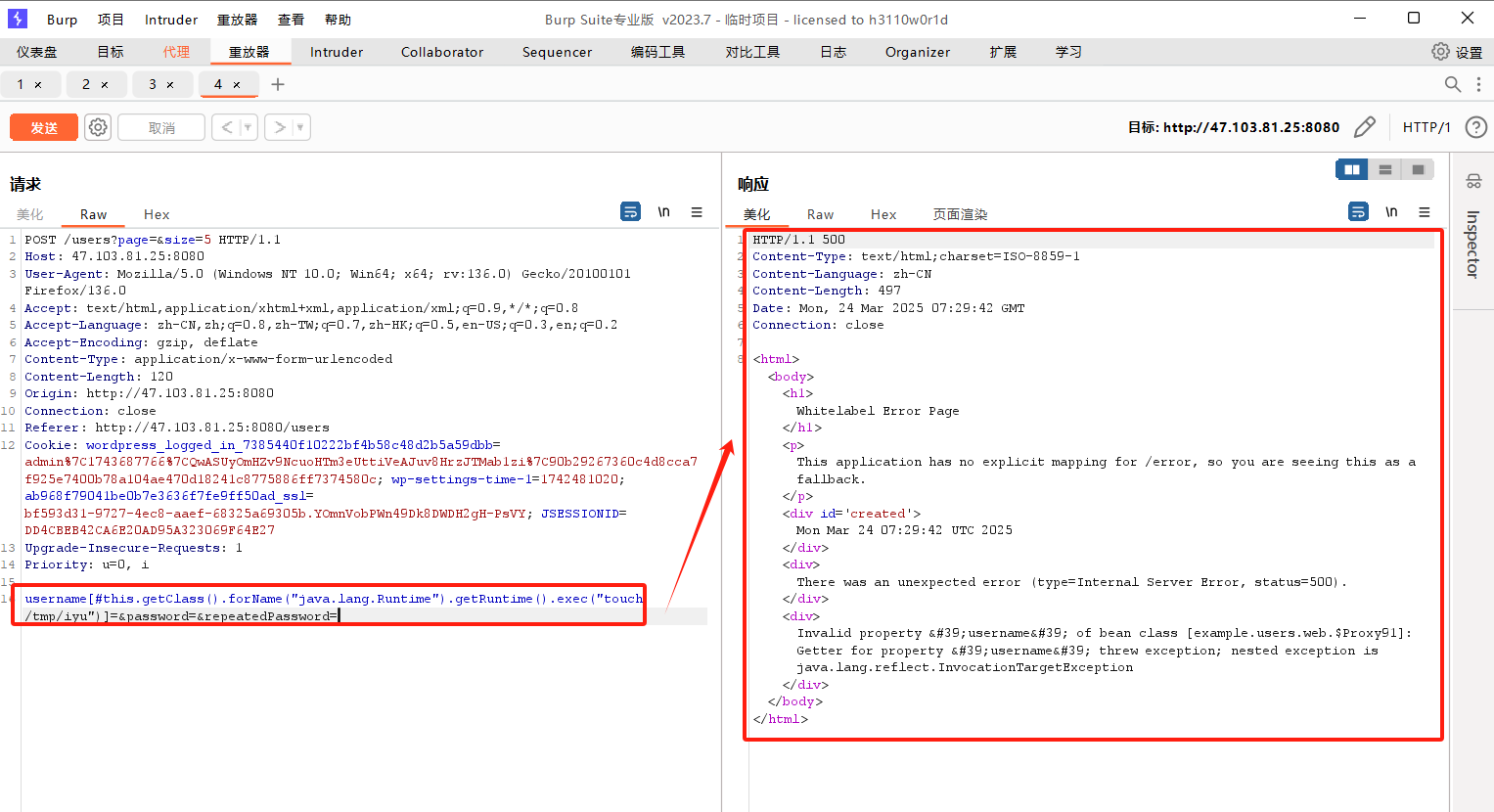Open the 重放器 menu in menu bar
Image resolution: width=1494 pixels, height=812 pixels.
click(237, 20)
